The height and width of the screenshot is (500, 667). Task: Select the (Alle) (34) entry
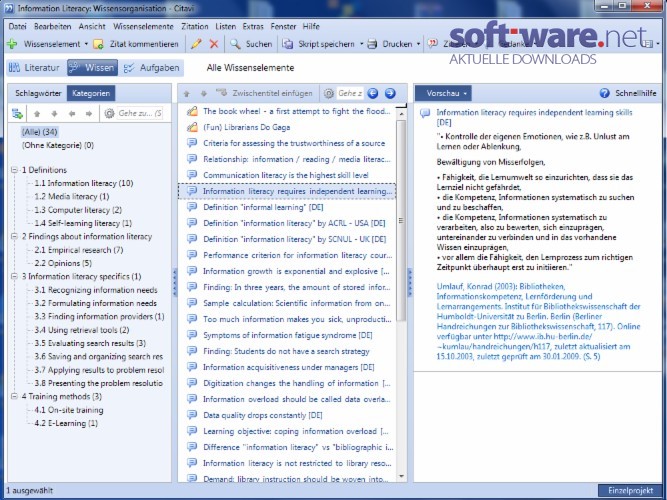tap(40, 132)
